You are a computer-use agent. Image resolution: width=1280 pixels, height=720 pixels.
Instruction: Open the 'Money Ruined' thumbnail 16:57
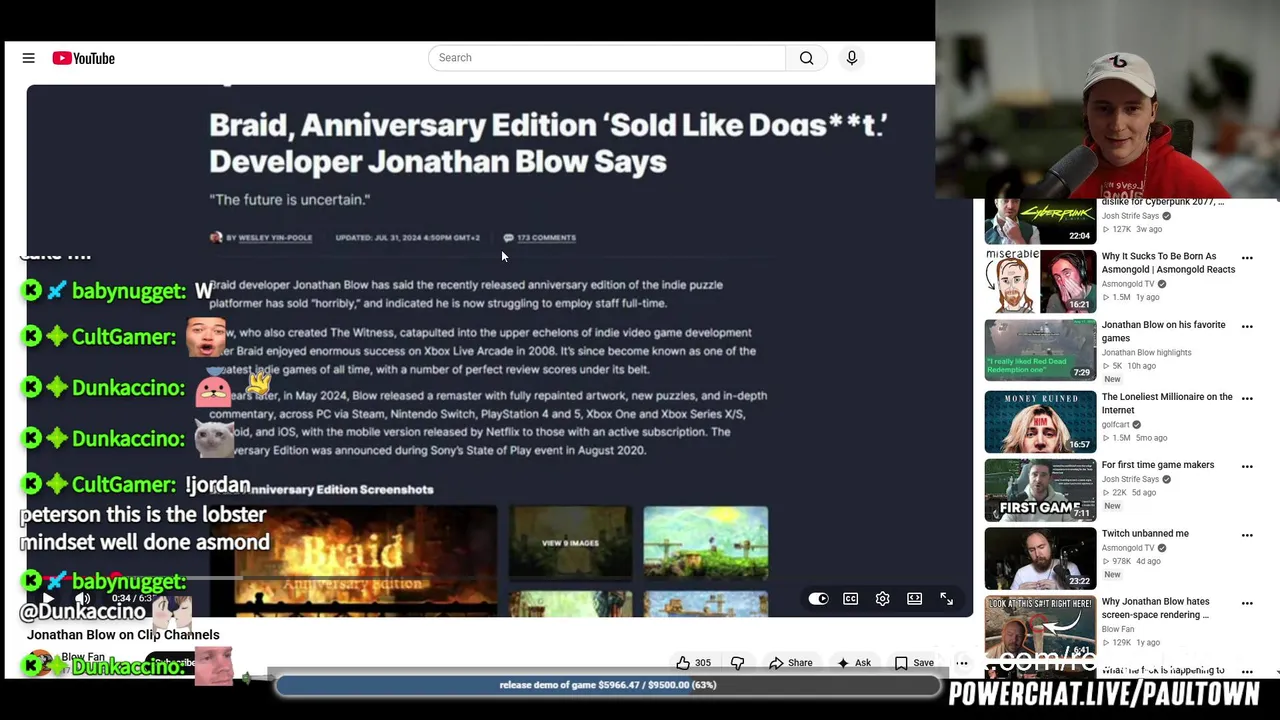[x=1040, y=422]
